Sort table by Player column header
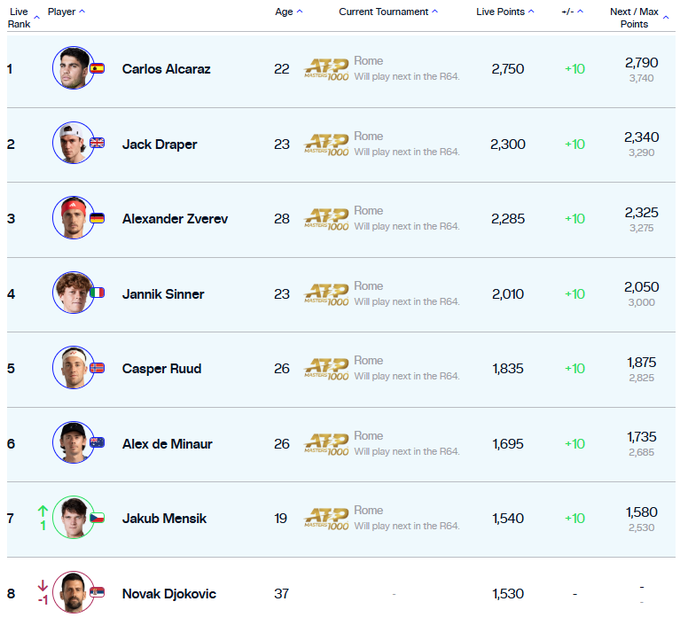The image size is (680, 625). click(66, 12)
